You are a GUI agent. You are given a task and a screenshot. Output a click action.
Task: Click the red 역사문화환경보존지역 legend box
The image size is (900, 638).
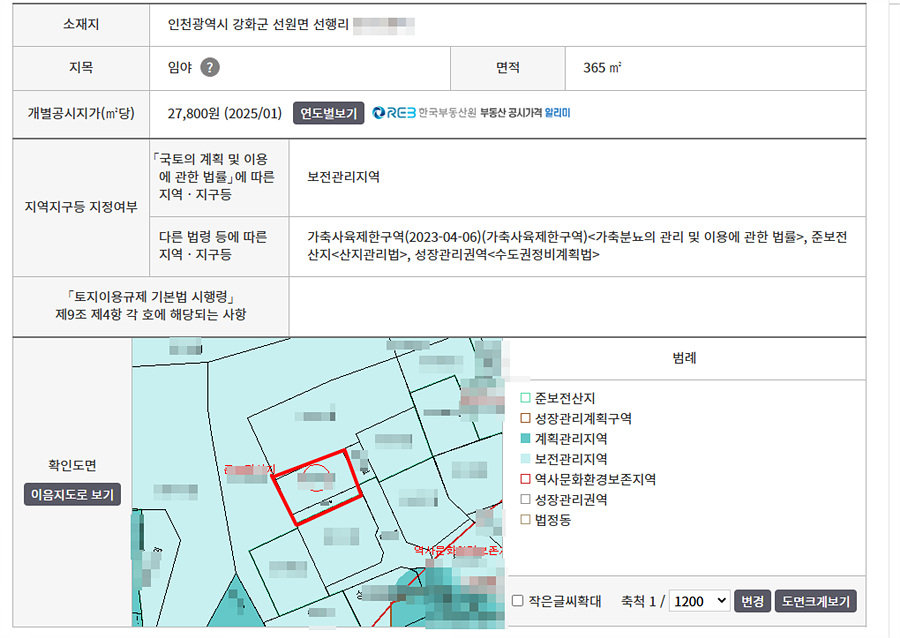(525, 479)
